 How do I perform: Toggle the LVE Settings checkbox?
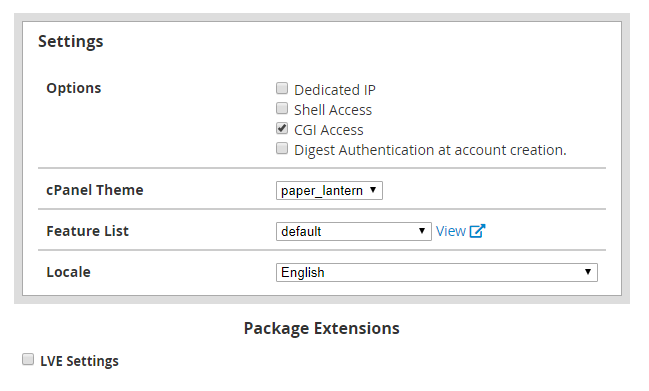pos(28,359)
